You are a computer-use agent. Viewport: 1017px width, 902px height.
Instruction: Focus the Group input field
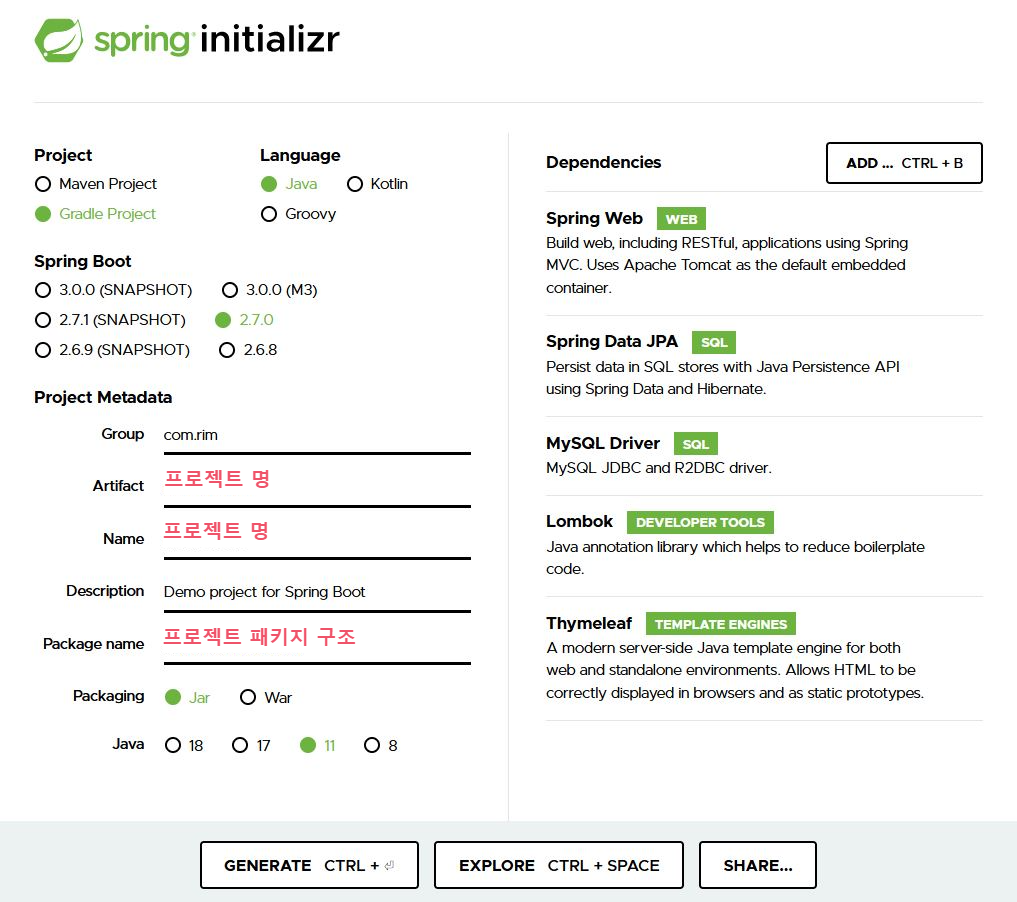tap(317, 435)
